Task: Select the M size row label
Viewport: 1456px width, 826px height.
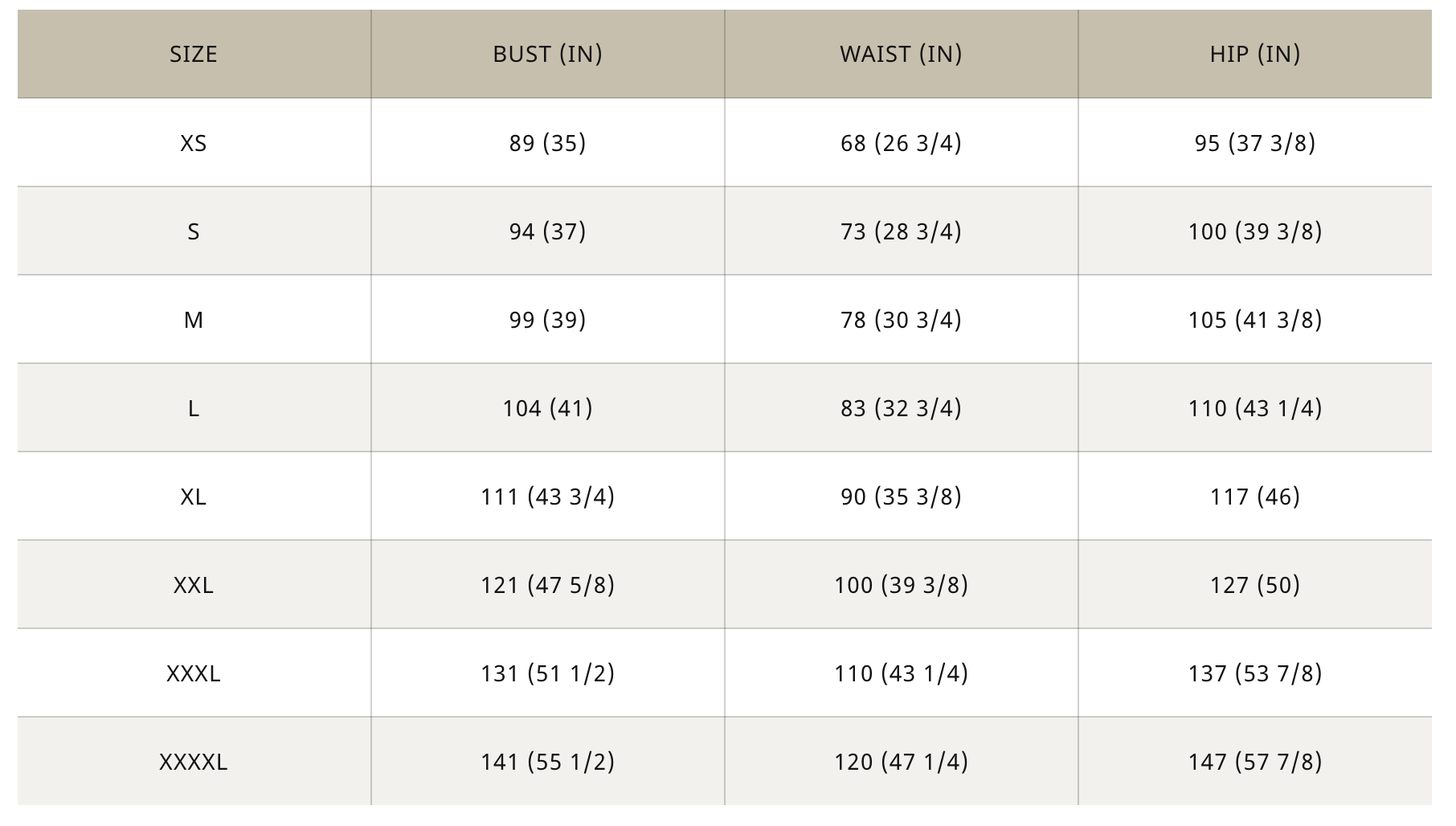Action: (193, 320)
